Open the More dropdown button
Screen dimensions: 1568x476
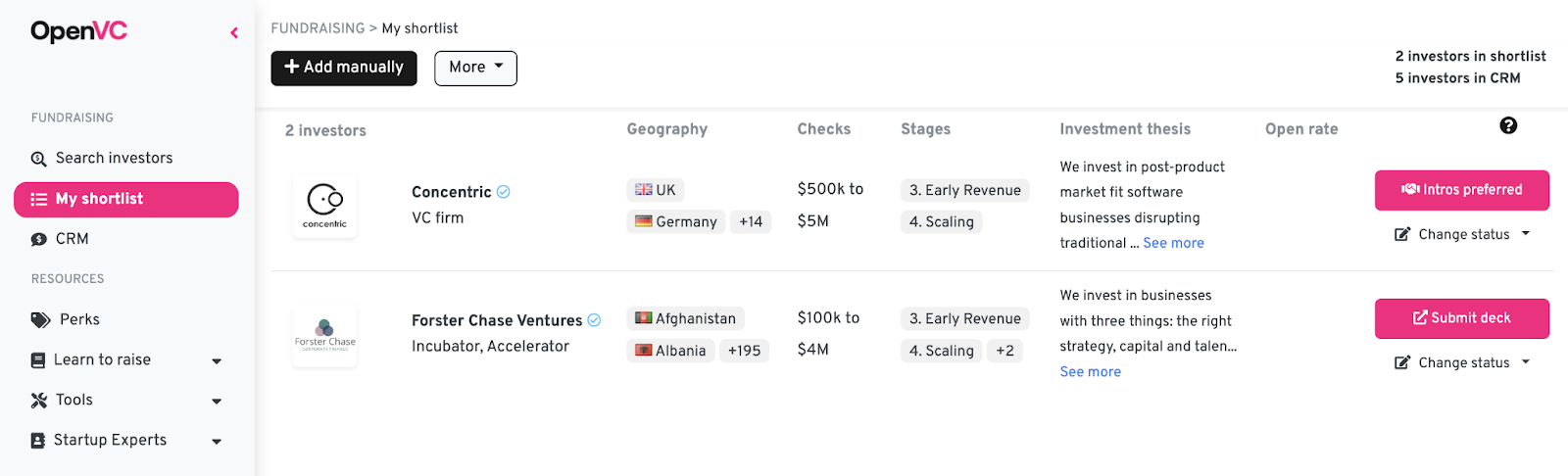pyautogui.click(x=475, y=68)
